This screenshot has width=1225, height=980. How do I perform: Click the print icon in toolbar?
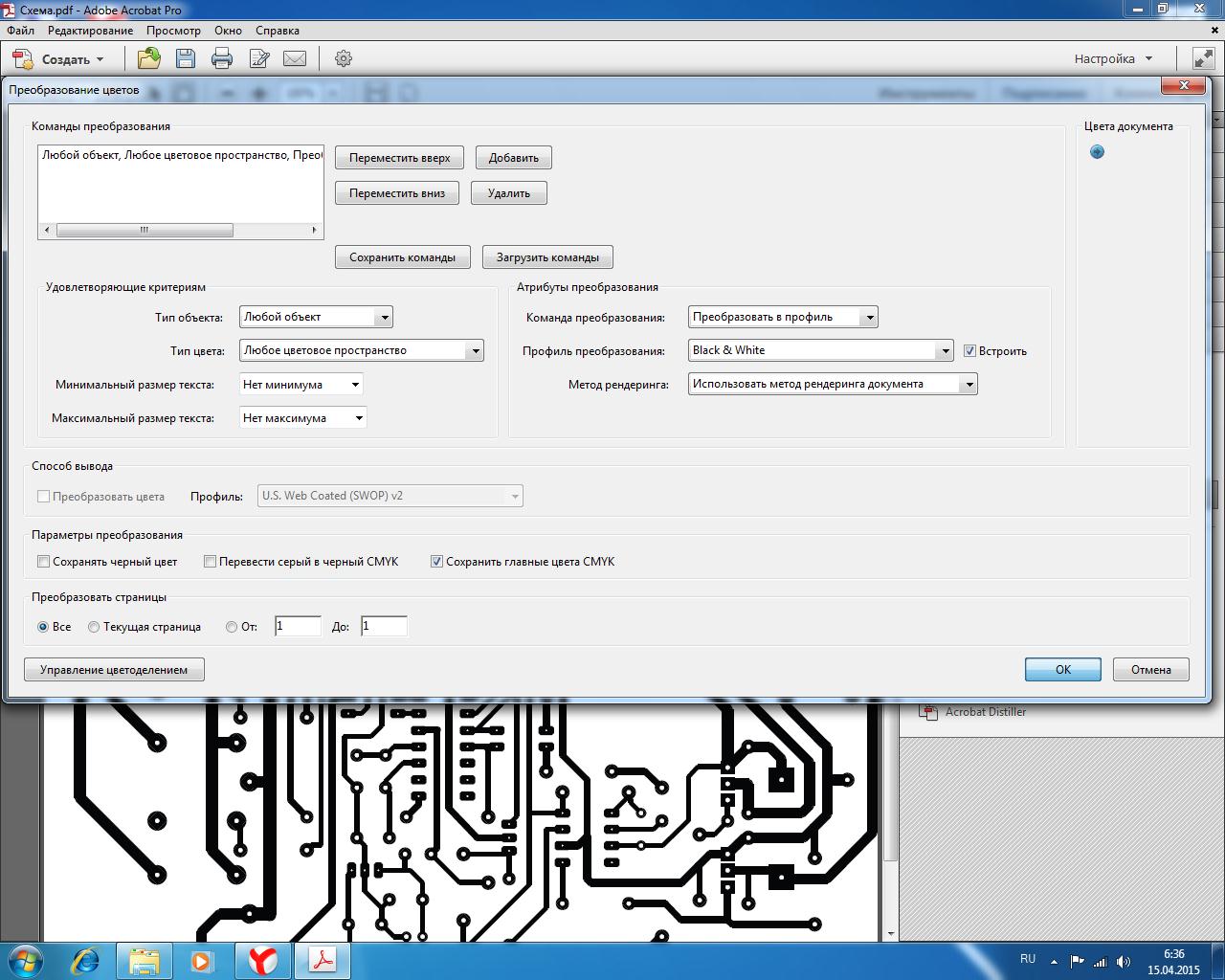[222, 58]
